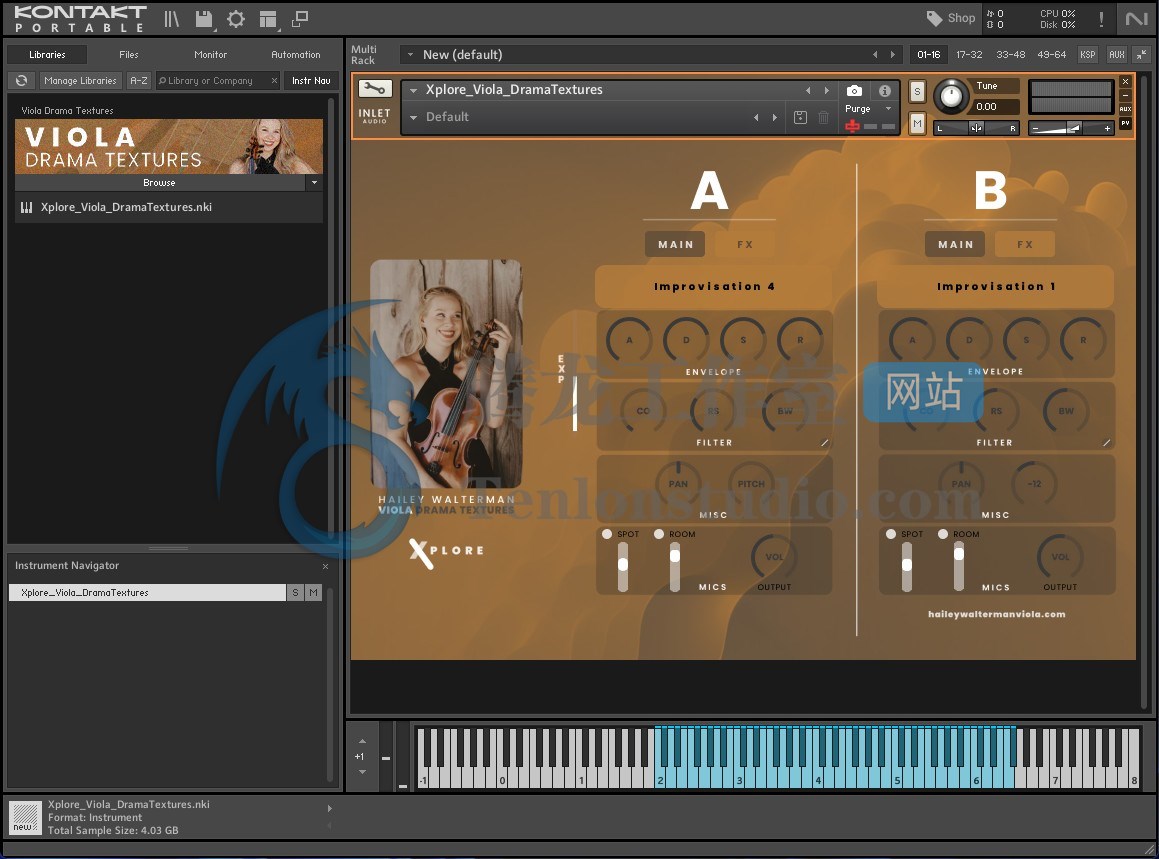Shift keyboard octave down arrow
Image resolution: width=1159 pixels, height=859 pixels.
362,772
